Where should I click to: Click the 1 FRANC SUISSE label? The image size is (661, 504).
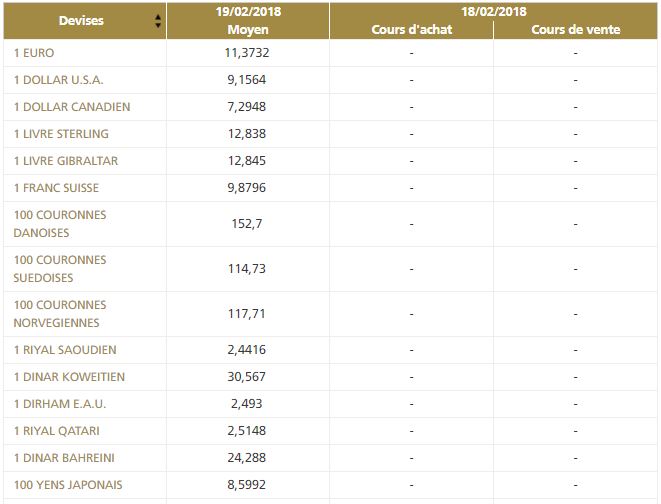[x=57, y=188]
